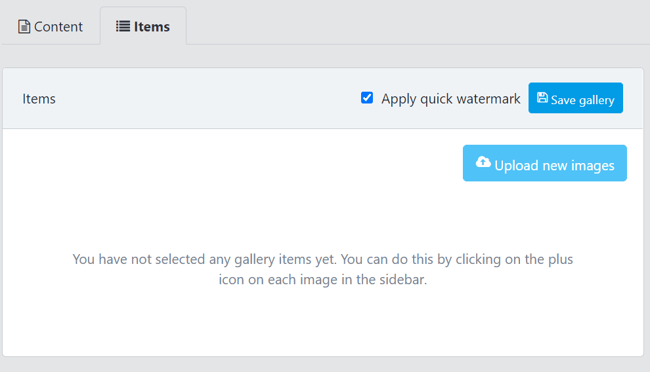Save the gallery
This screenshot has height=372, width=650.
click(x=575, y=98)
